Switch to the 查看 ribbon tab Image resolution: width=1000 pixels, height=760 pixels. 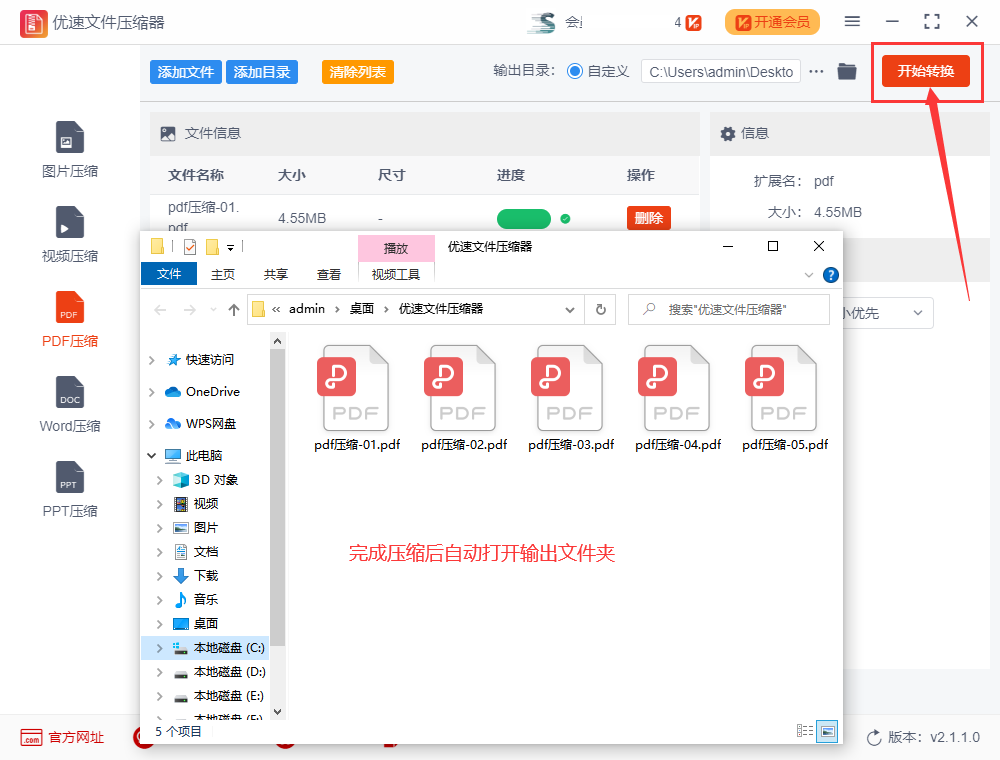(x=328, y=274)
